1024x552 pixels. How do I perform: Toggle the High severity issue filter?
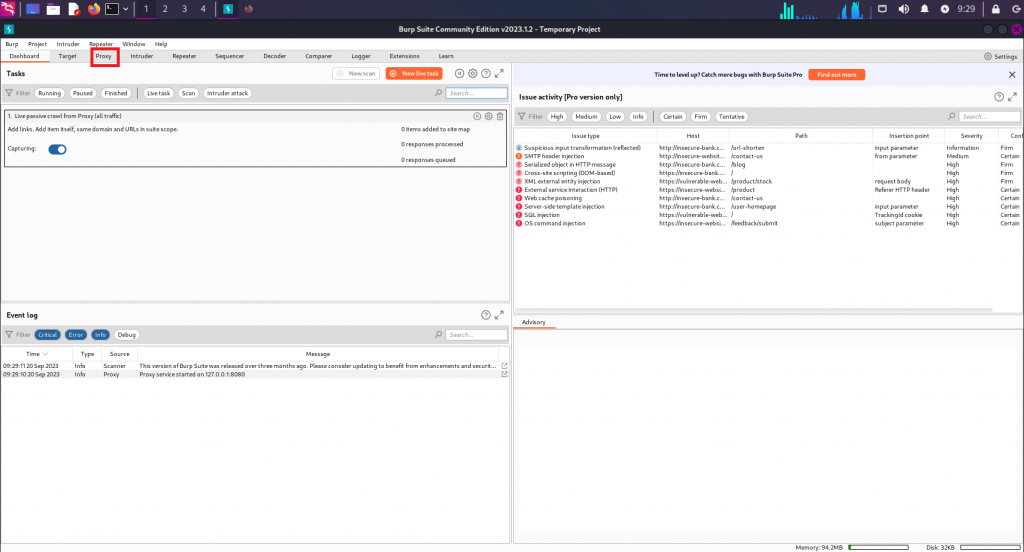click(556, 116)
